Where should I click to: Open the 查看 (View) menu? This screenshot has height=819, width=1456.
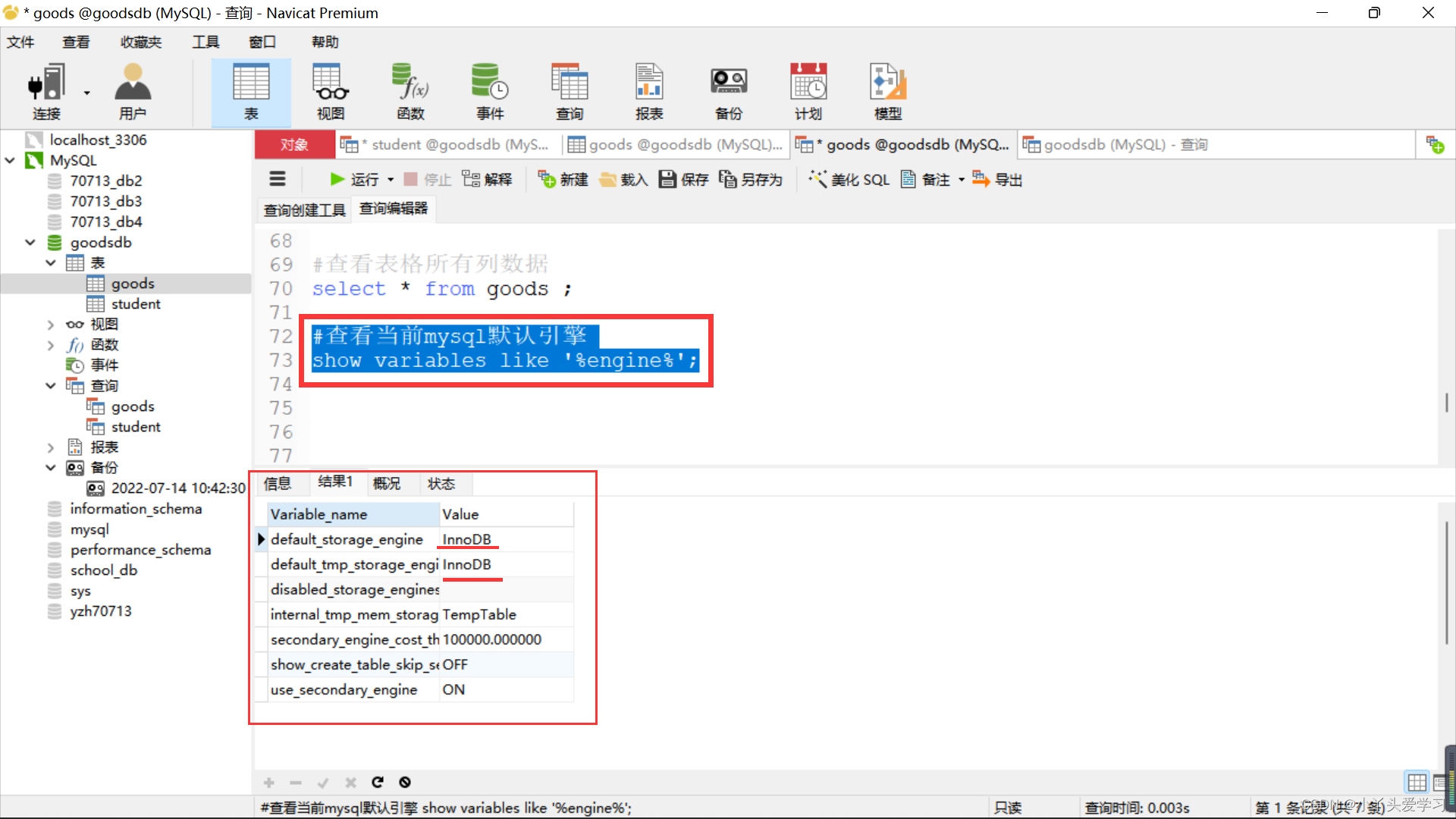point(76,42)
